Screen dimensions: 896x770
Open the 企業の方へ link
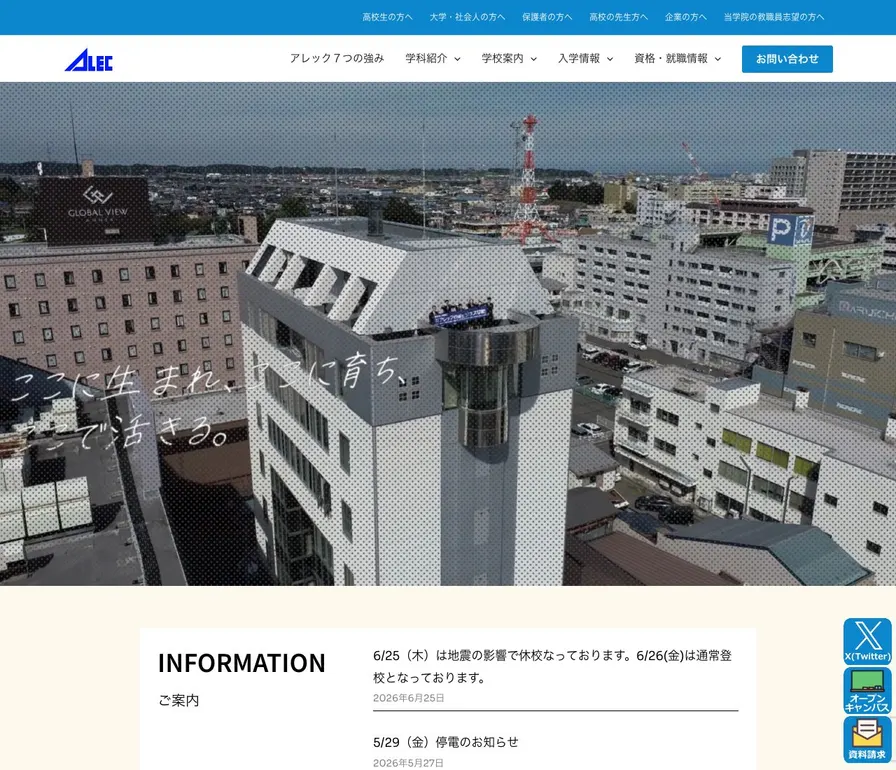(x=685, y=17)
